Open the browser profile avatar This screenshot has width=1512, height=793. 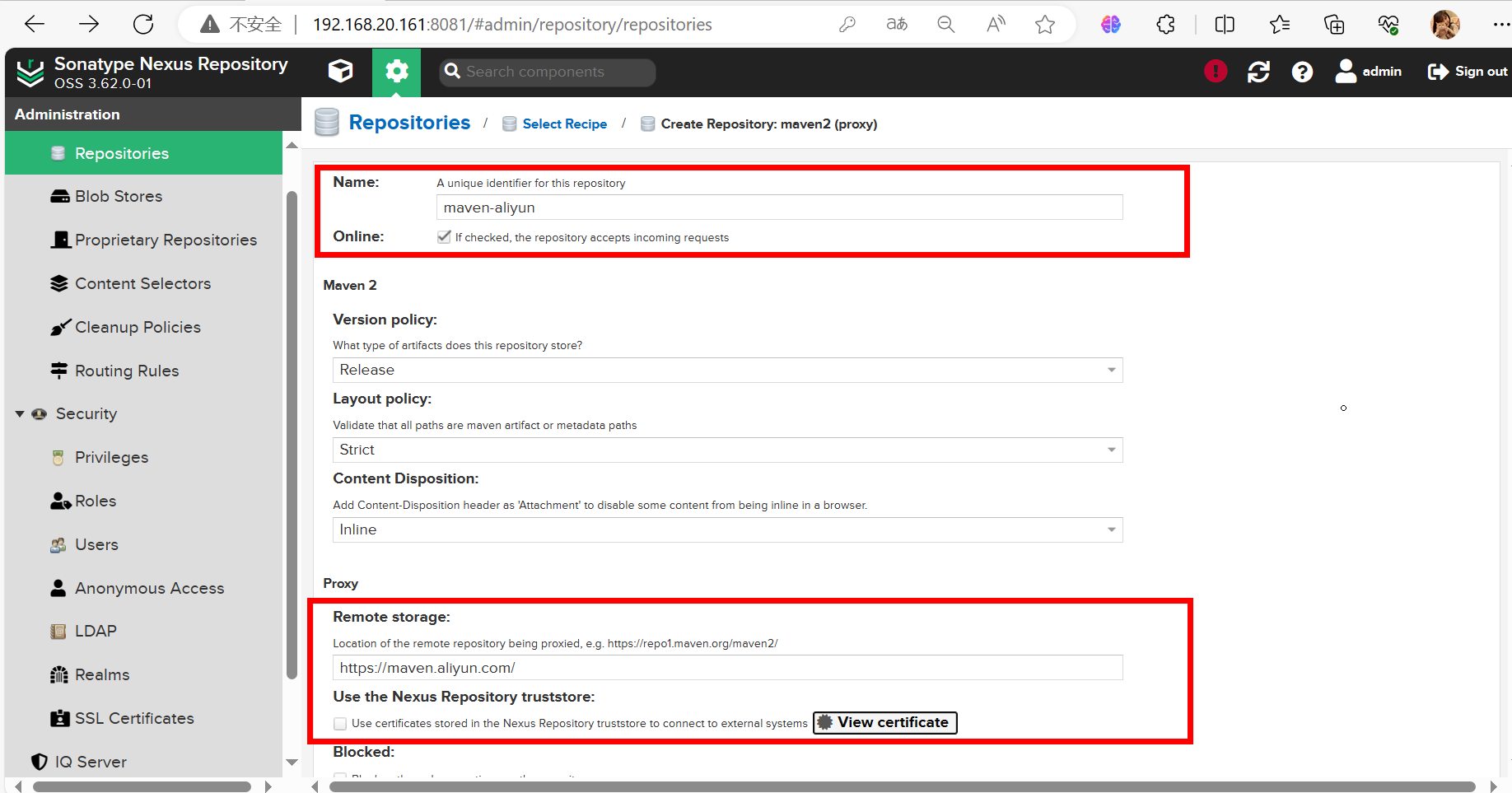(x=1445, y=25)
